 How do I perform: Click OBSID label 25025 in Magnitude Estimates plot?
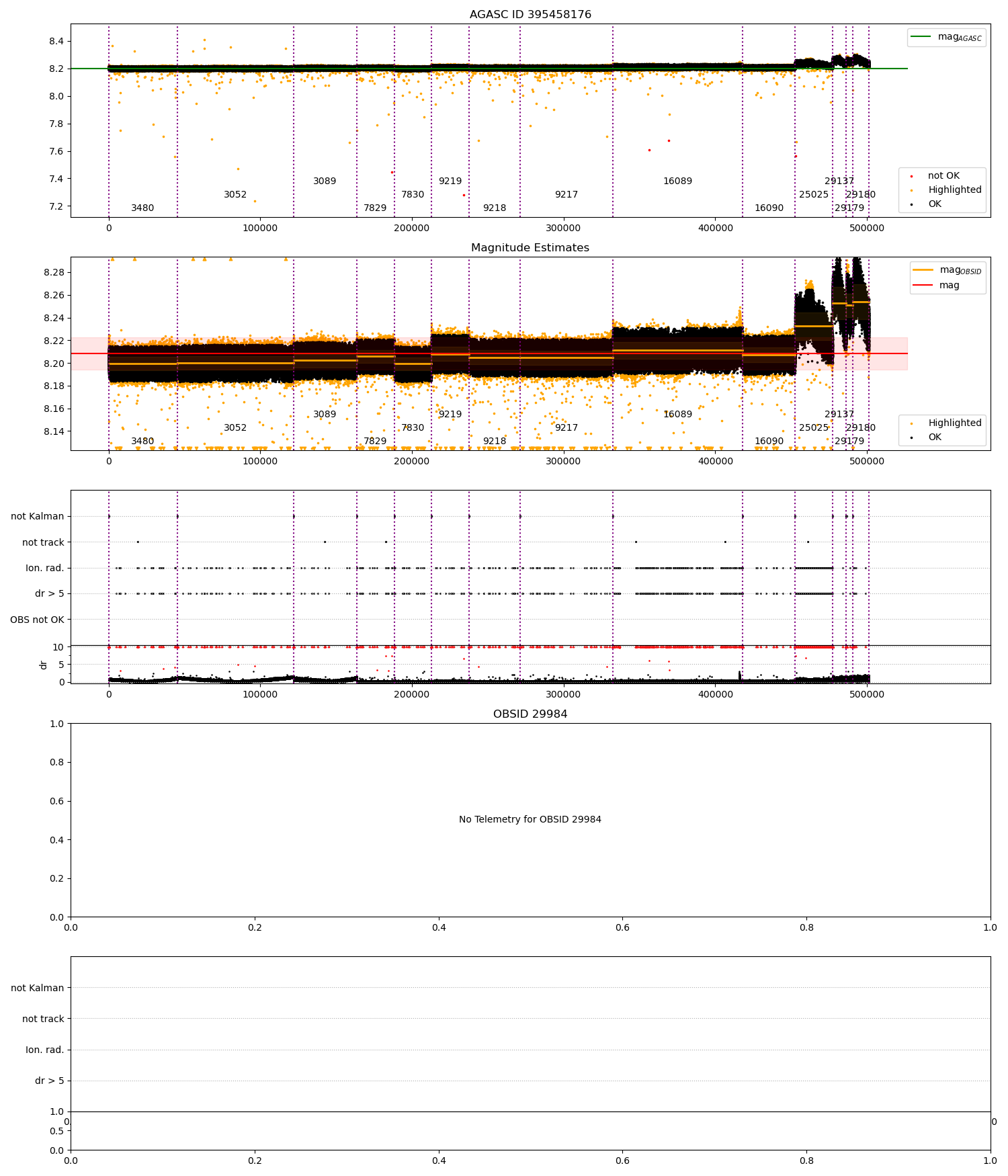[x=814, y=428]
